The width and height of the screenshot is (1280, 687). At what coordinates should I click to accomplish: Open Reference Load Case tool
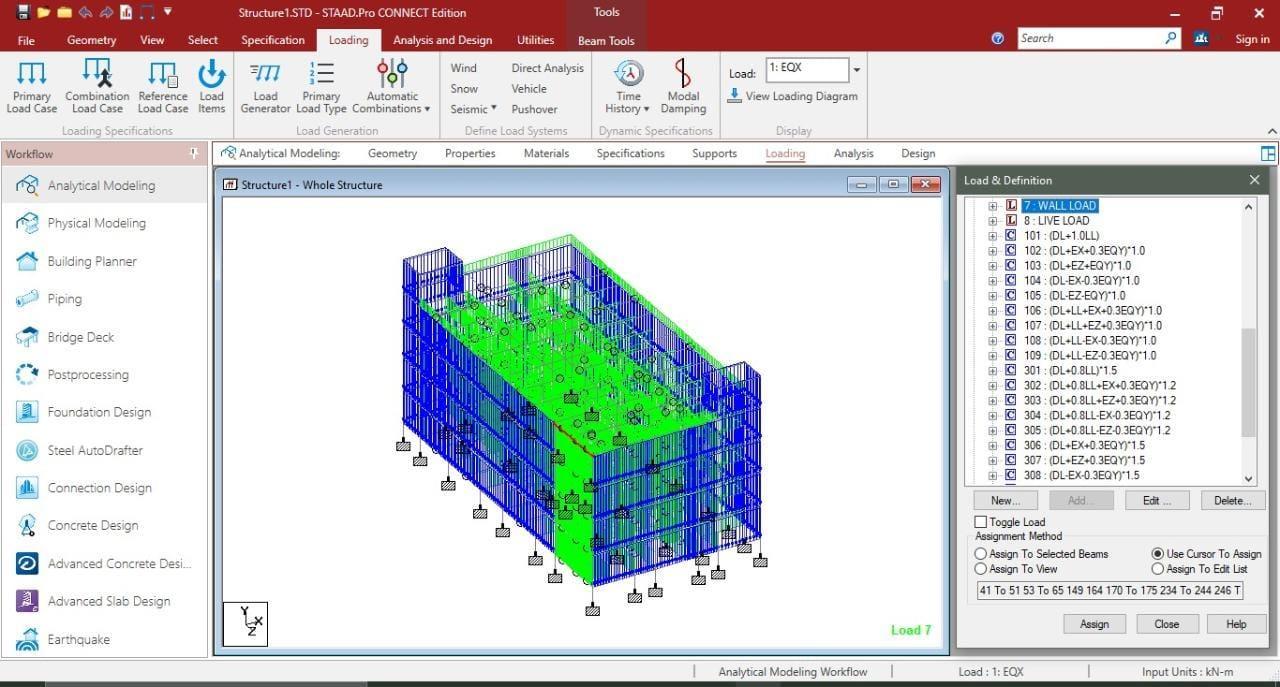[162, 86]
